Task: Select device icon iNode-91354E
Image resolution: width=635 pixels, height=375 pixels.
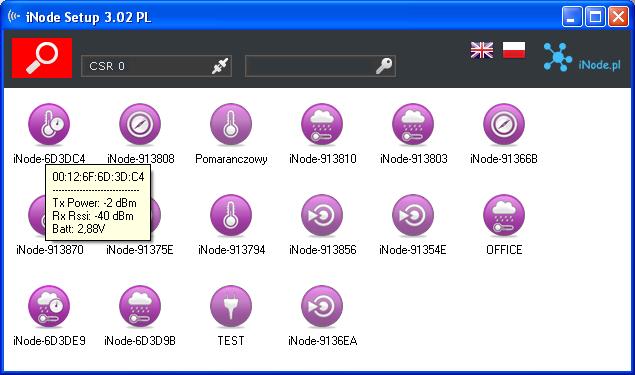Action: (413, 215)
